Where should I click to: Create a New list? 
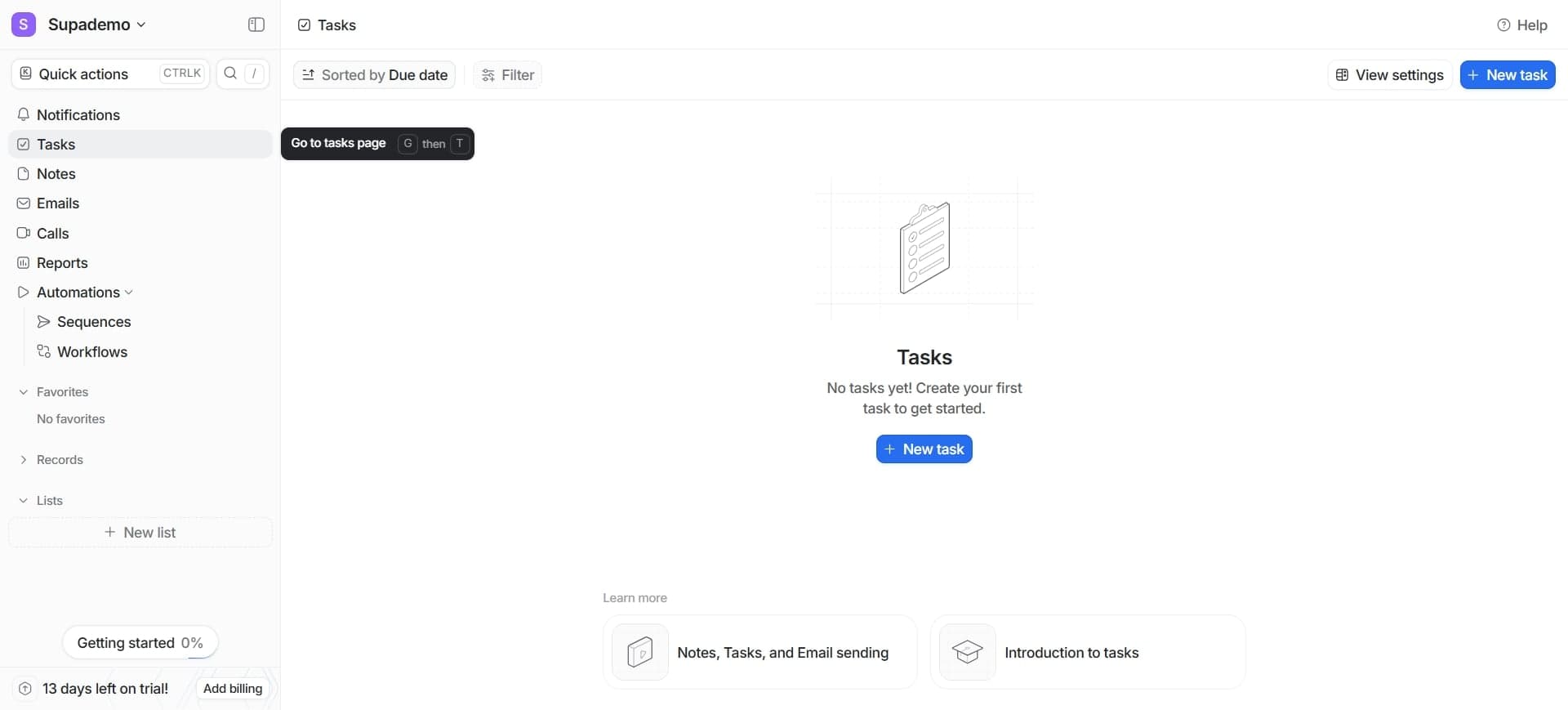[140, 533]
